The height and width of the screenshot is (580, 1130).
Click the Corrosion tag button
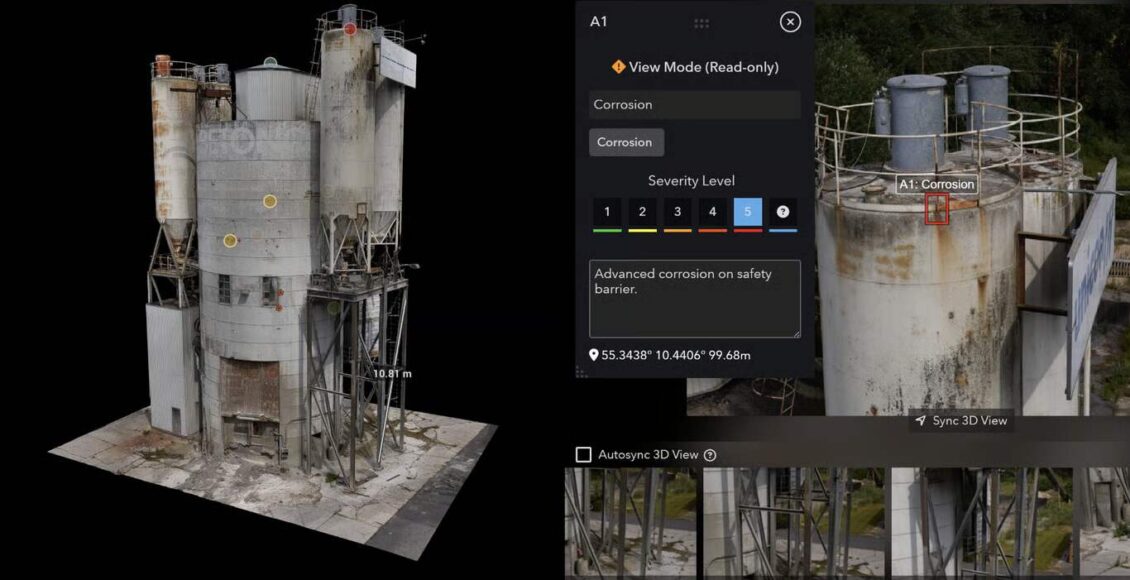pyautogui.click(x=626, y=142)
